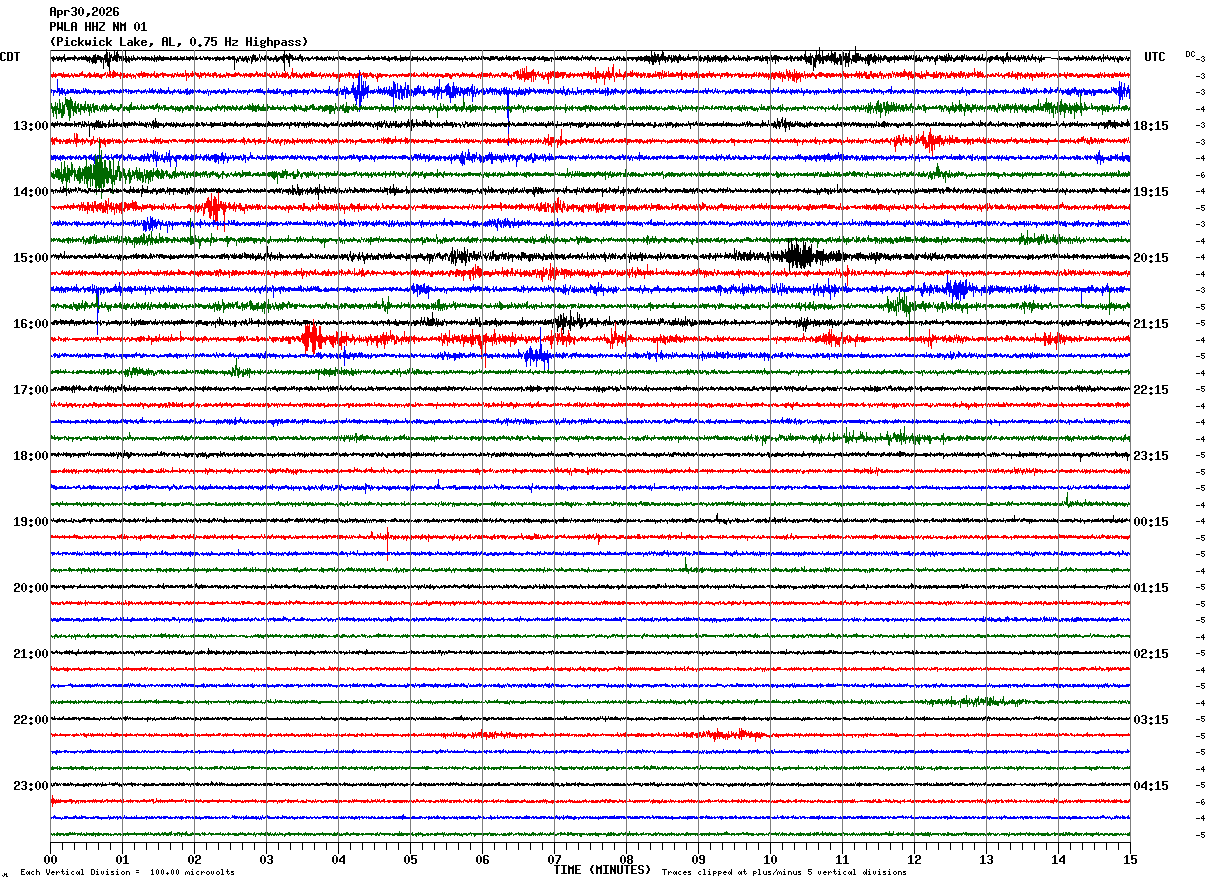
Task: Click the vertical division microvolts note
Action: pyautogui.click(x=127, y=872)
